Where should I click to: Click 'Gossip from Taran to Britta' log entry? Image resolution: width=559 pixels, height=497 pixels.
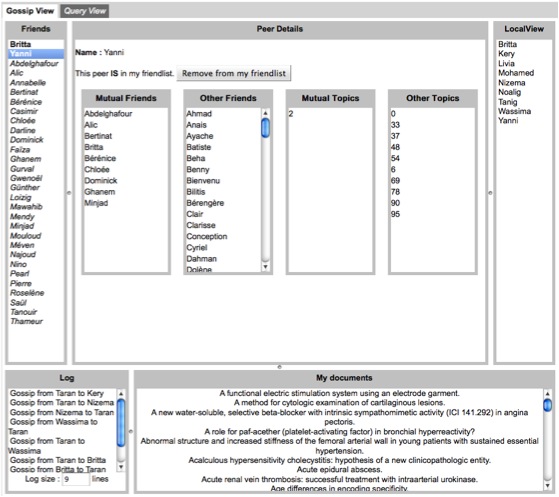pyautogui.click(x=58, y=460)
